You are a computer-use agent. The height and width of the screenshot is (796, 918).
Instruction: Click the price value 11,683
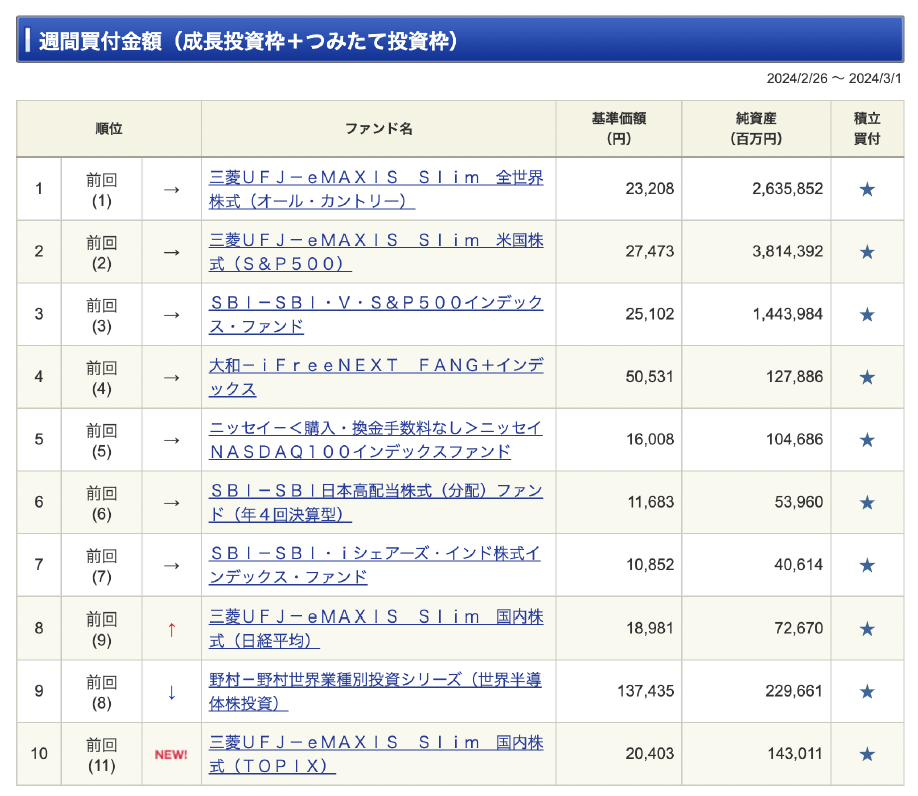click(x=650, y=502)
